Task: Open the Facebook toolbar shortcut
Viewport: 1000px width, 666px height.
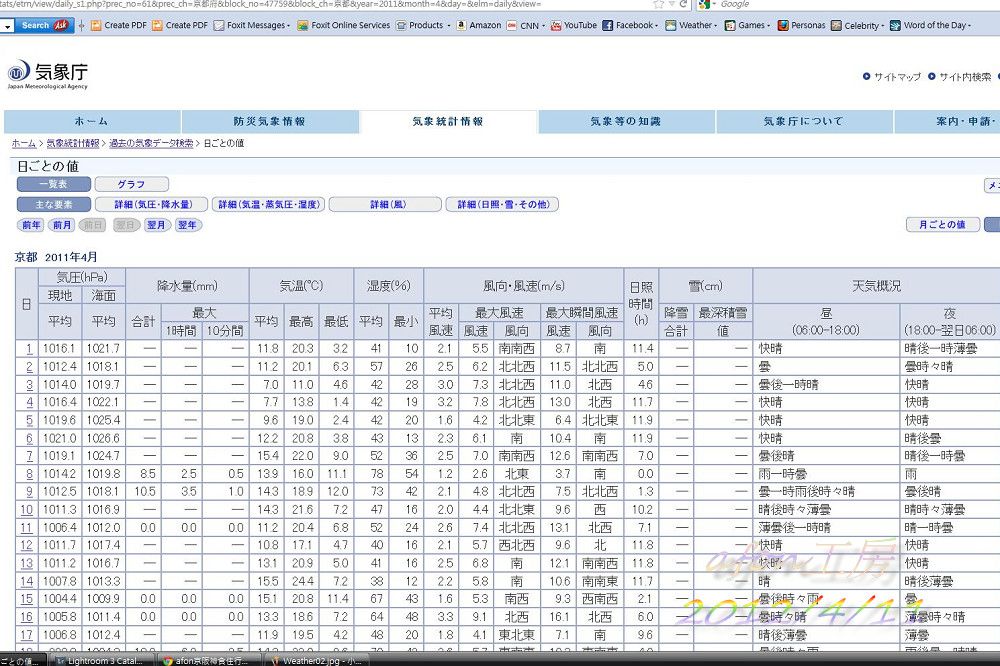Action: click(x=630, y=25)
